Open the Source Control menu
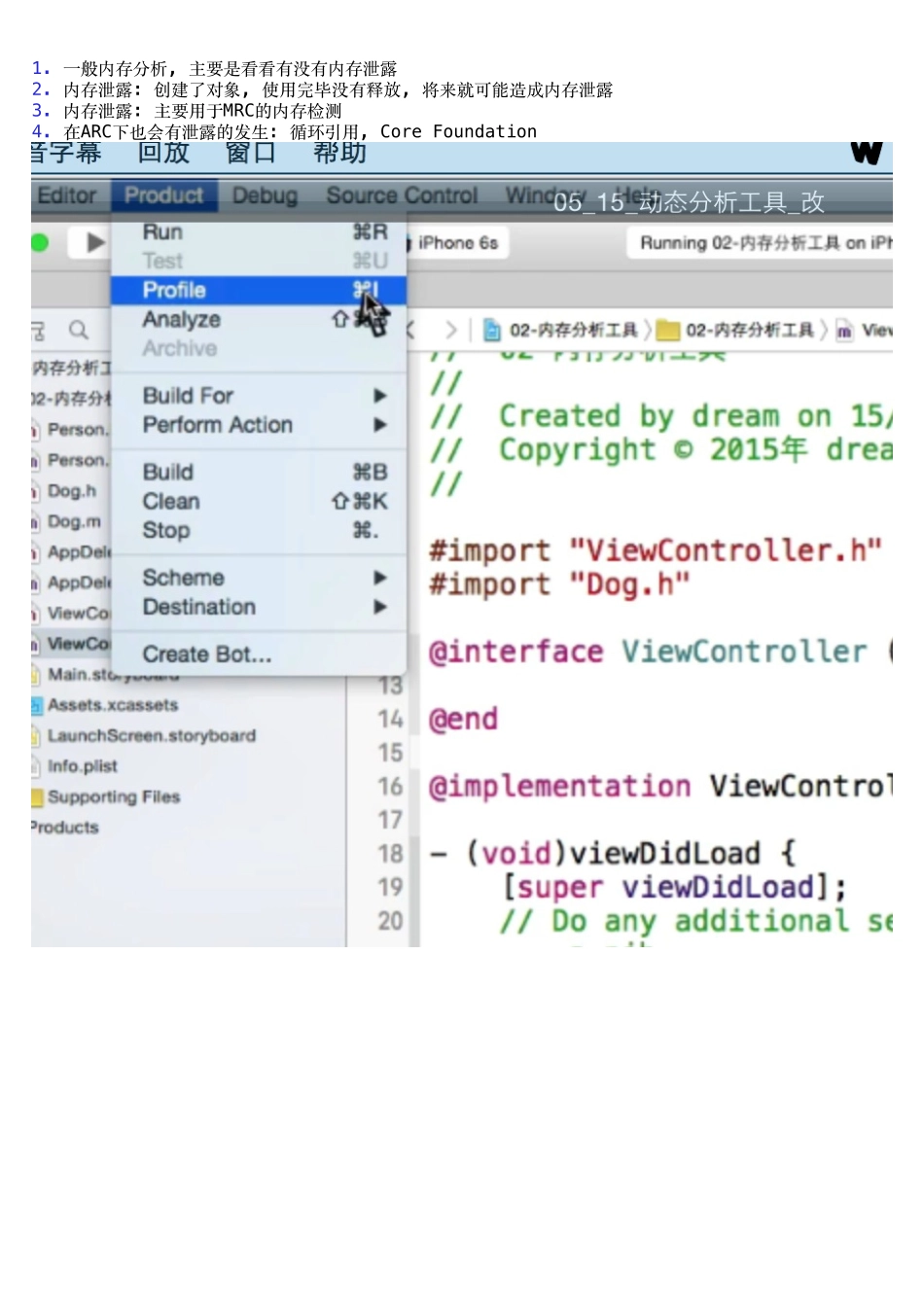Image resolution: width=924 pixels, height=1308 pixels. (402, 195)
